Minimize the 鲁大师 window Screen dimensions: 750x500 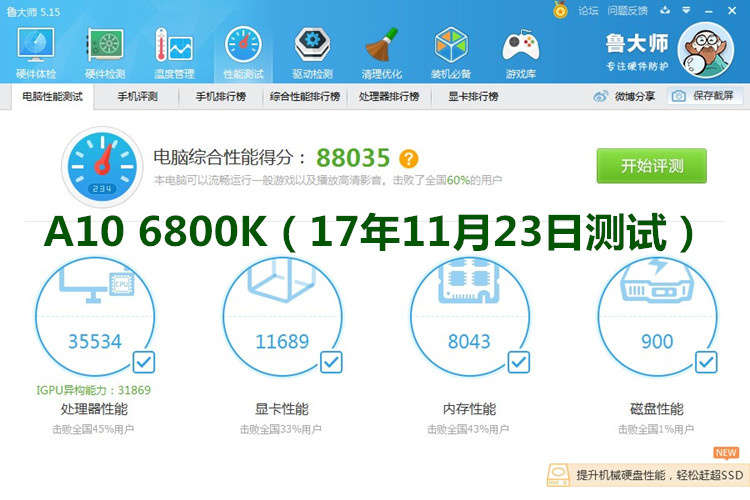coord(709,11)
